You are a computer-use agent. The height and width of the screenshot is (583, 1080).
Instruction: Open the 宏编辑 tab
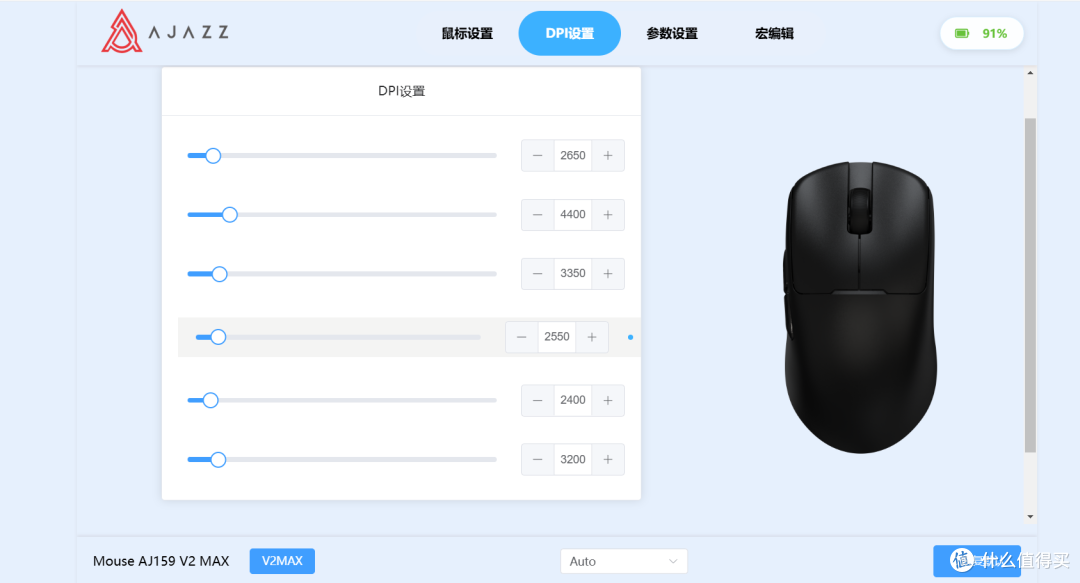[x=774, y=33]
